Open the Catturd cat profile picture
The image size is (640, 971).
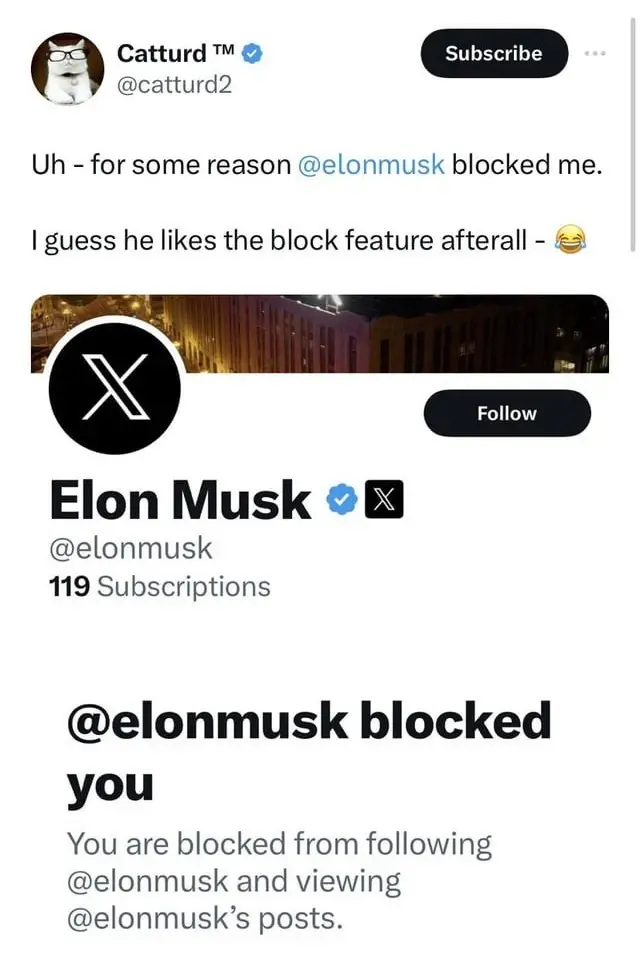(x=67, y=68)
